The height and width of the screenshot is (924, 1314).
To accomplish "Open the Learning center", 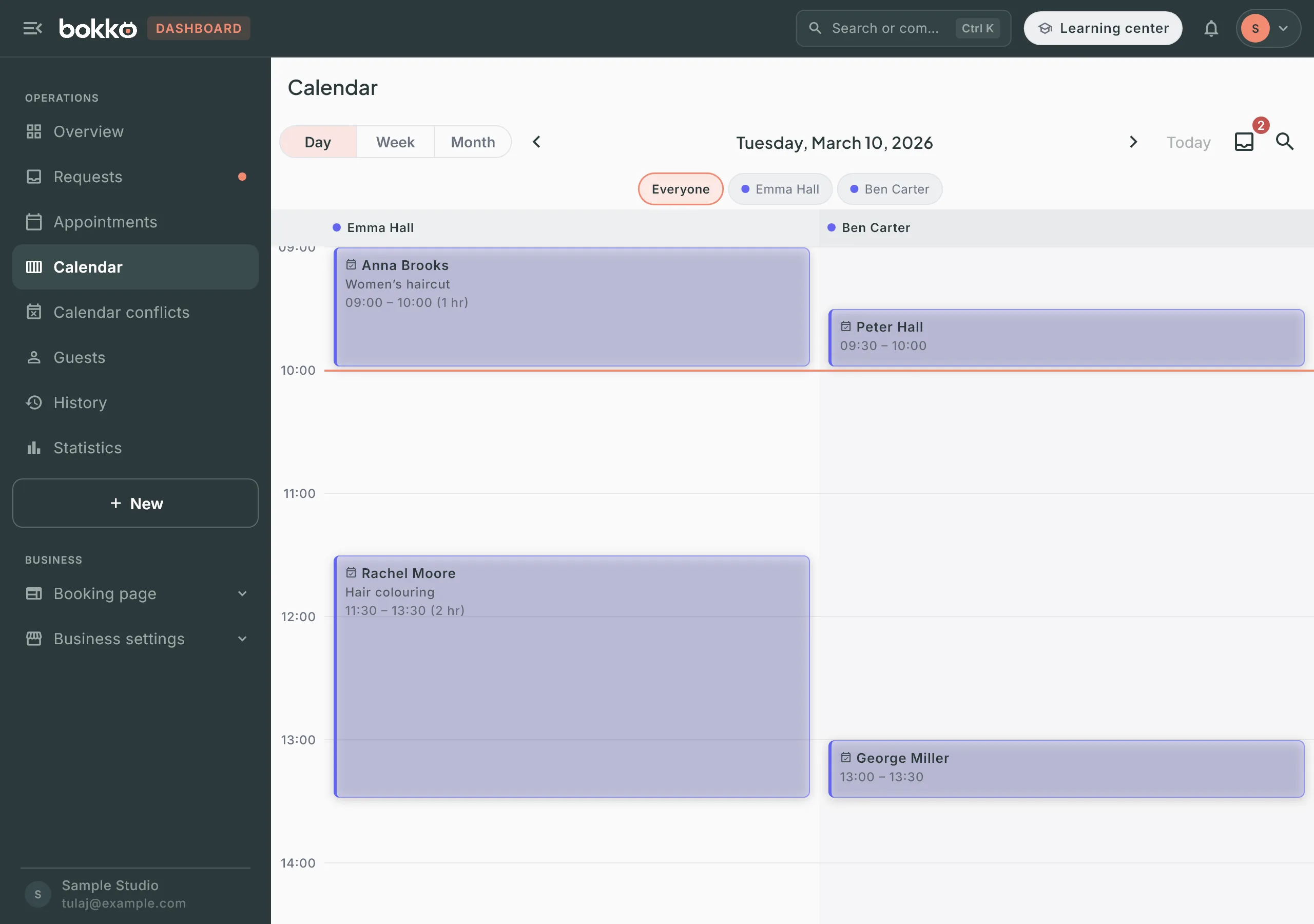I will click(x=1103, y=28).
